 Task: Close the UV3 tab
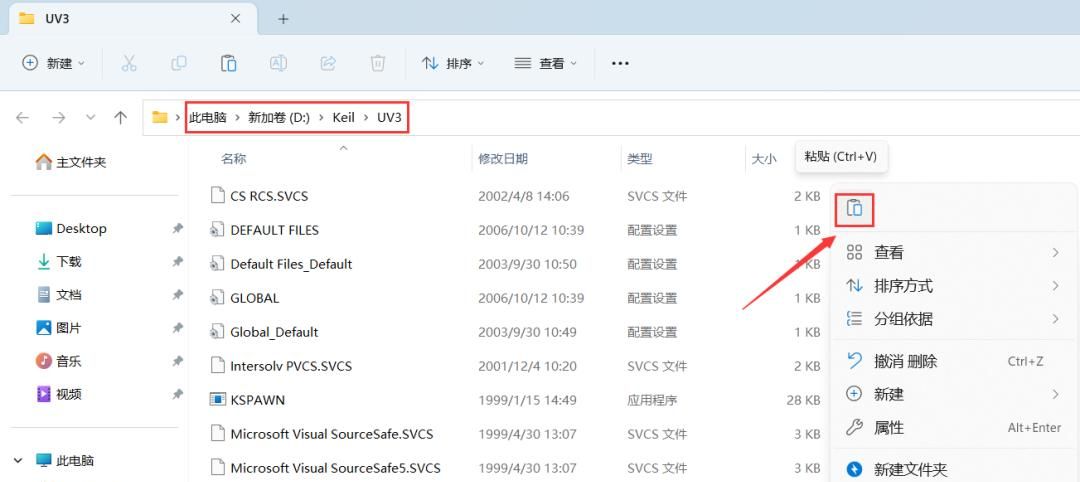point(236,19)
